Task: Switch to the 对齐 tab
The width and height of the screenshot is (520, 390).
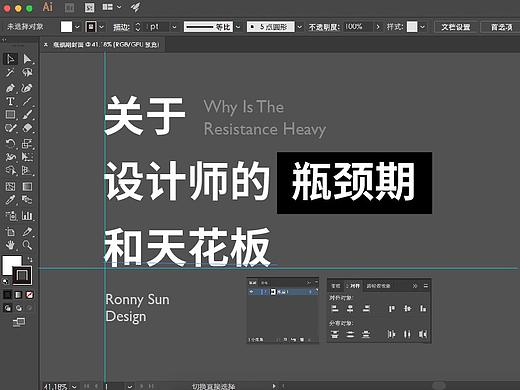Action: [353, 286]
